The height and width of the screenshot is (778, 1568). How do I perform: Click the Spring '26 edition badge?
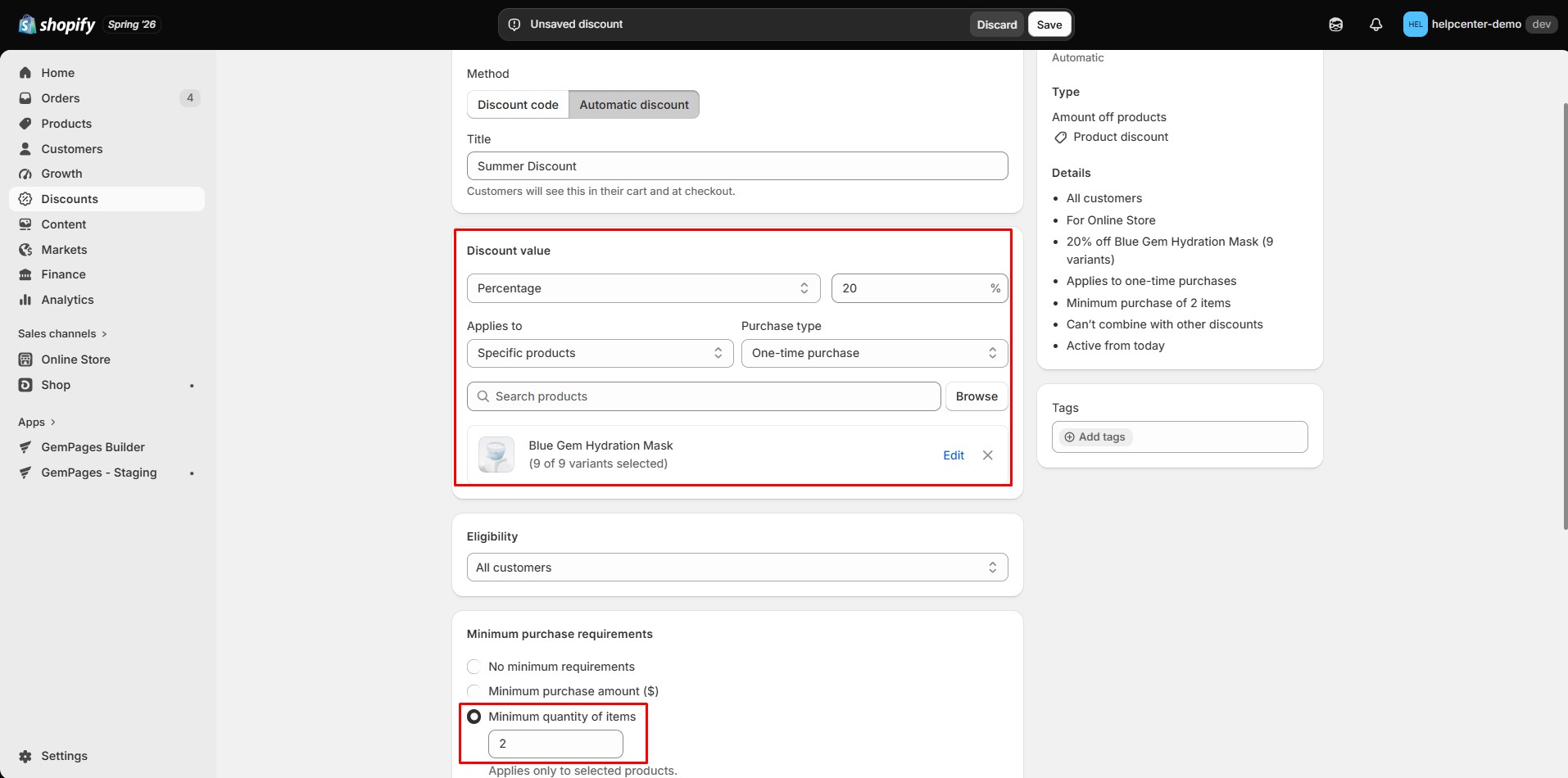coord(132,25)
